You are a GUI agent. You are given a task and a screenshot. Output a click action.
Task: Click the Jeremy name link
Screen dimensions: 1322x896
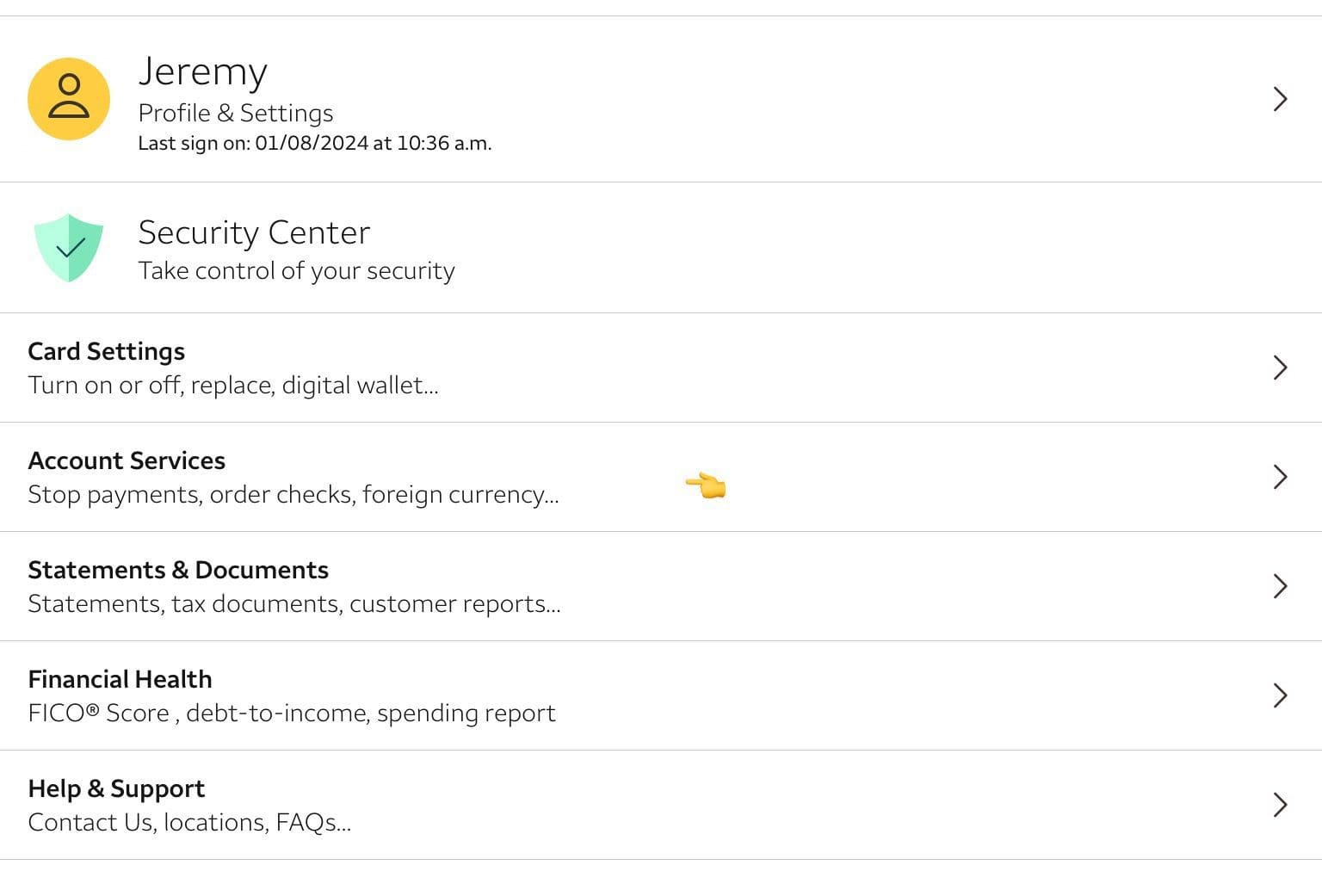(x=203, y=72)
